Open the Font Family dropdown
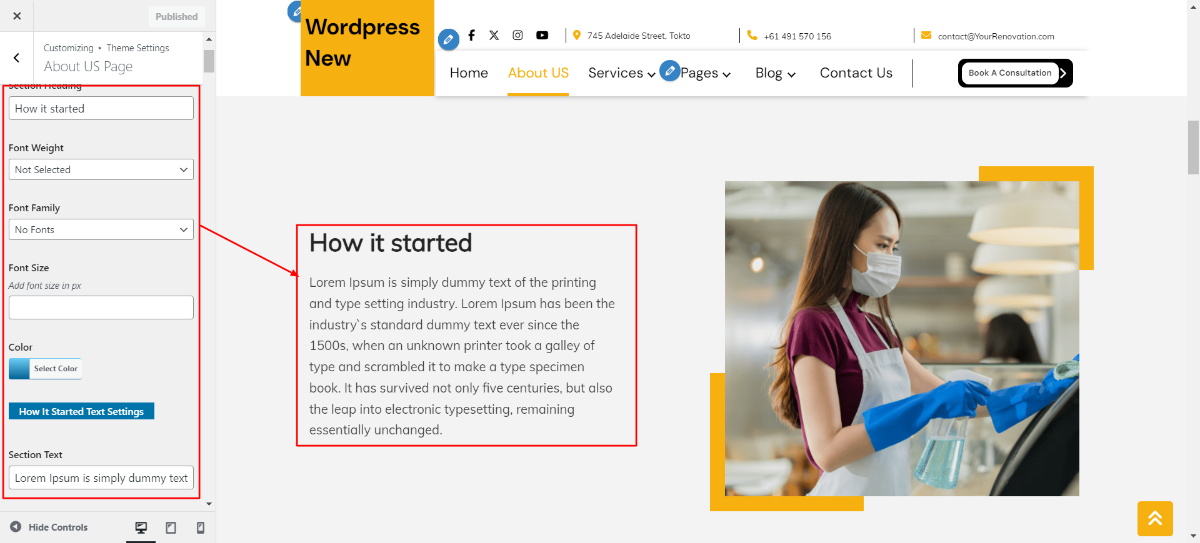The width and height of the screenshot is (1200, 543). click(x=101, y=230)
